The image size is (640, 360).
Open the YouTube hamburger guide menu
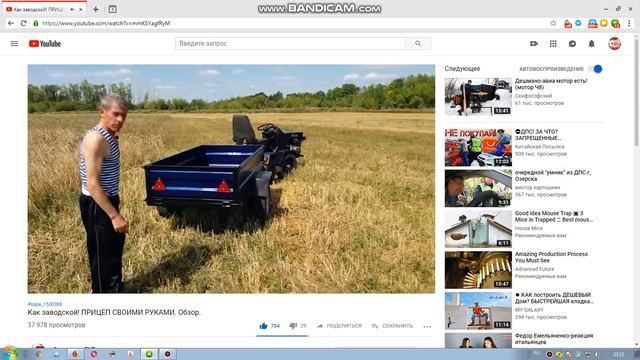pos(14,44)
